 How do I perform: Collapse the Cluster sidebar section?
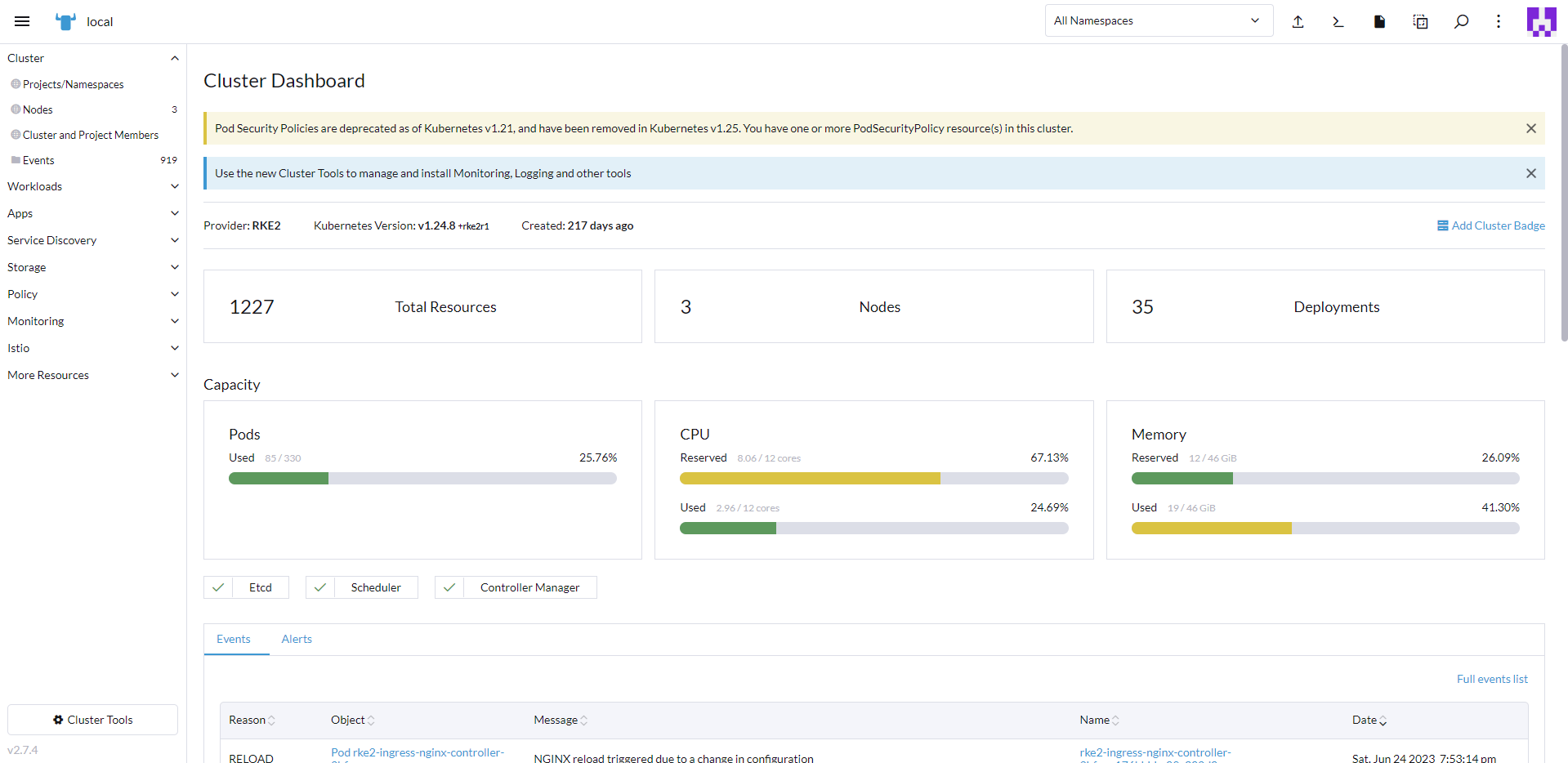coord(174,58)
